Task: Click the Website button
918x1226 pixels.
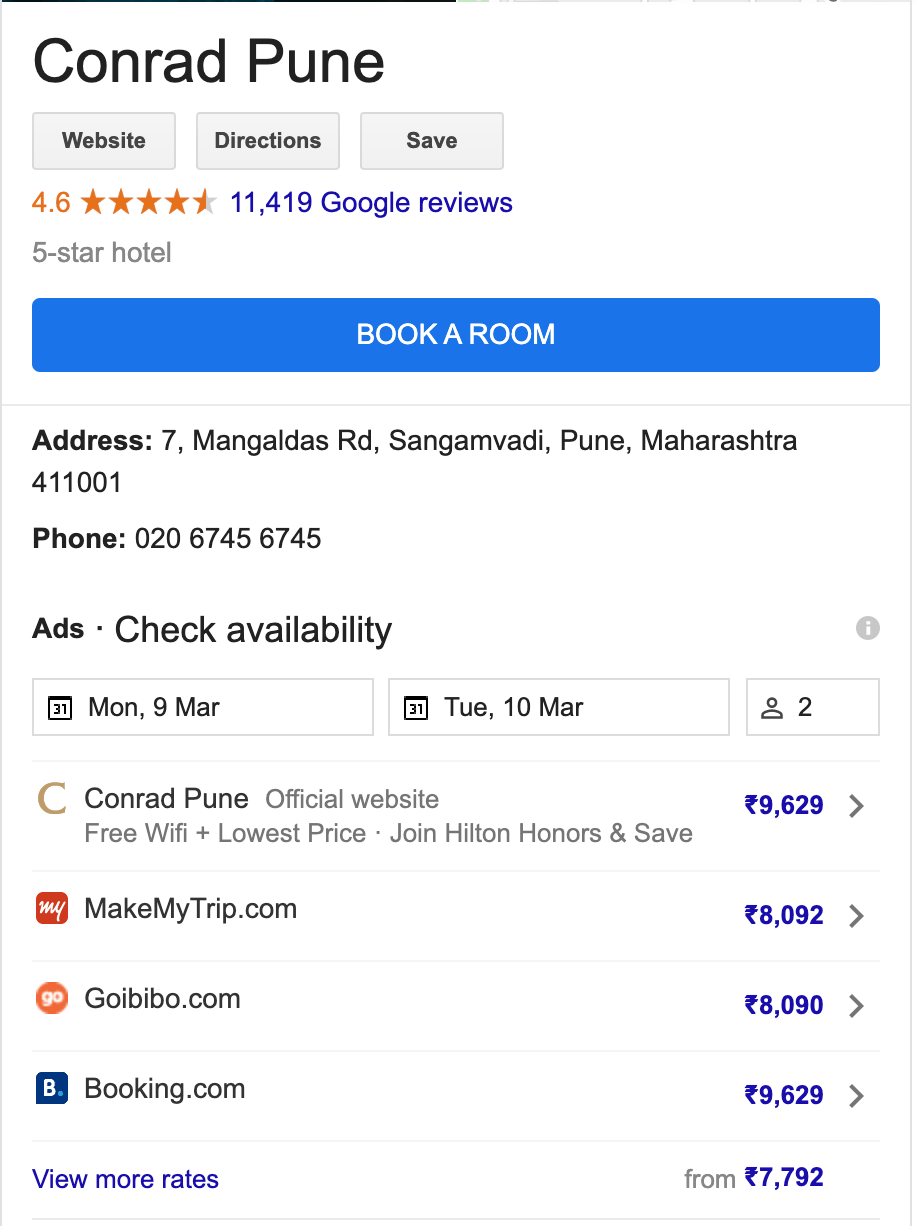Action: coord(104,141)
